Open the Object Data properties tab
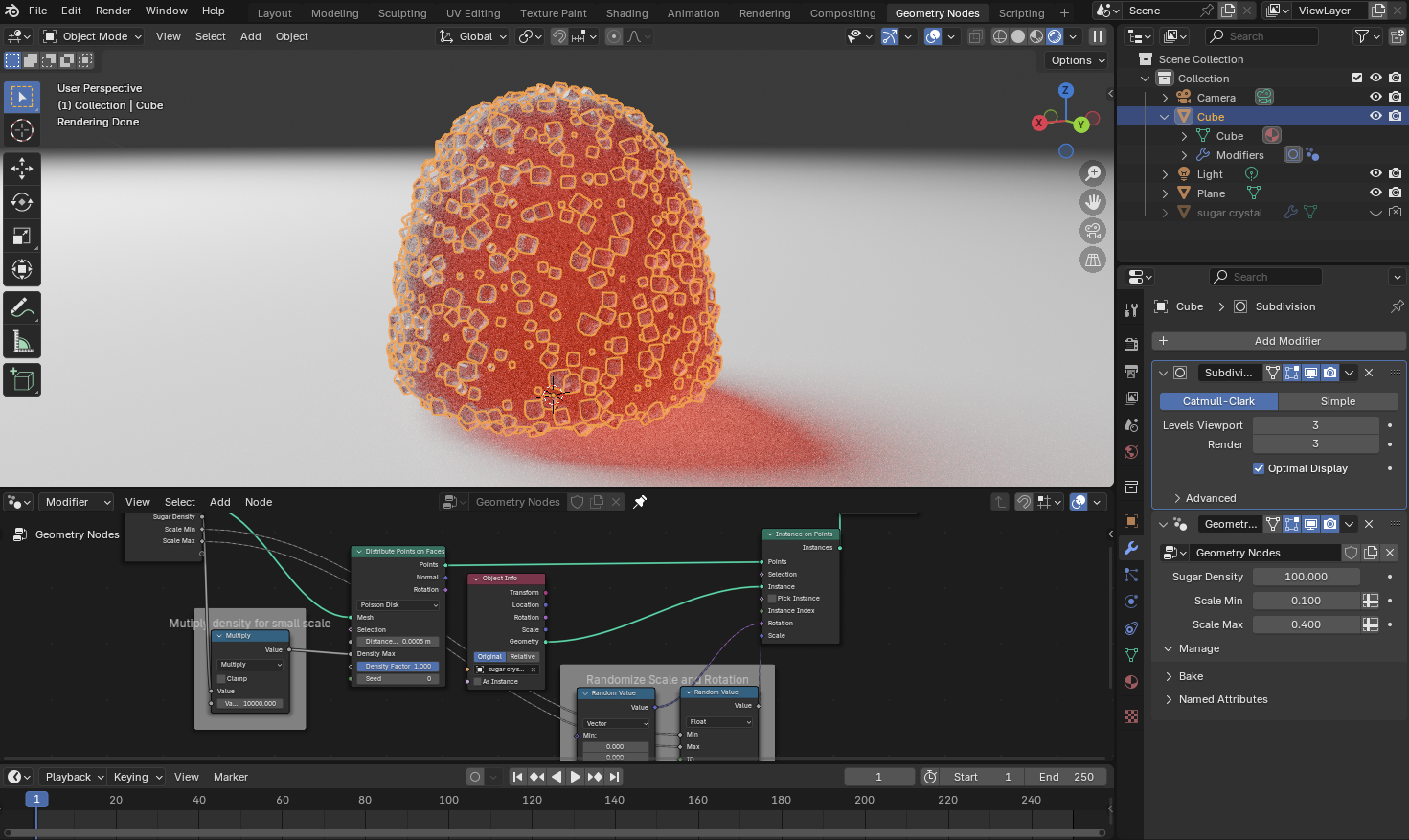Screen dimensions: 1409x840 (1131, 655)
